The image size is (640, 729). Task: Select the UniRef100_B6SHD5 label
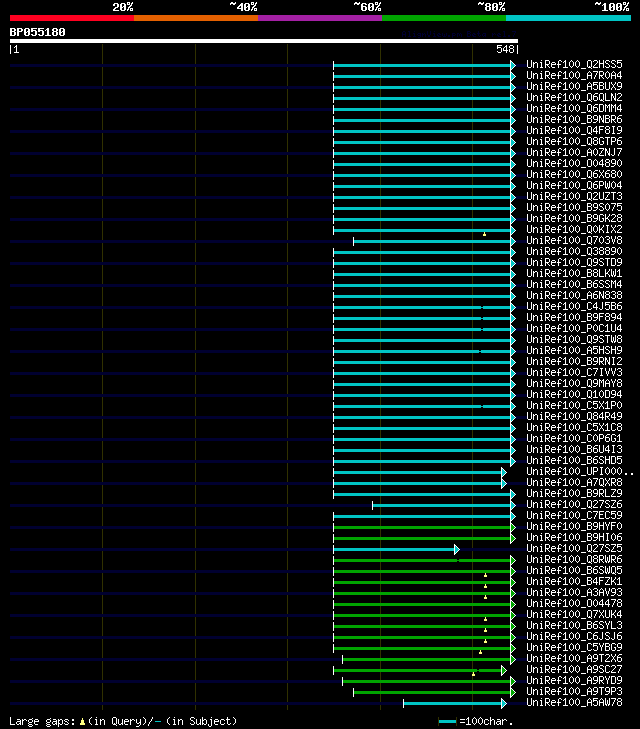point(574,460)
